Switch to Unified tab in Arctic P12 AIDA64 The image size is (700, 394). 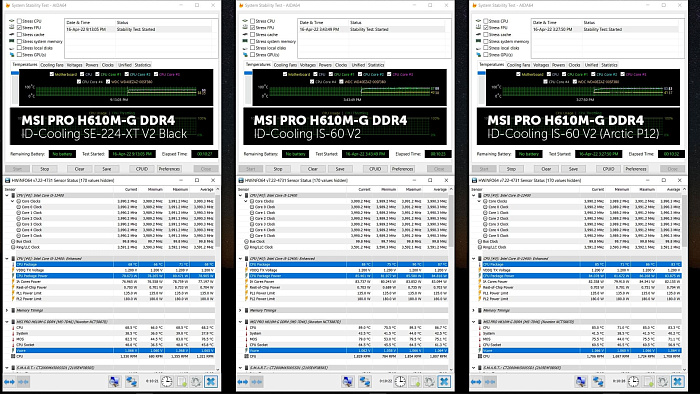click(x=591, y=65)
